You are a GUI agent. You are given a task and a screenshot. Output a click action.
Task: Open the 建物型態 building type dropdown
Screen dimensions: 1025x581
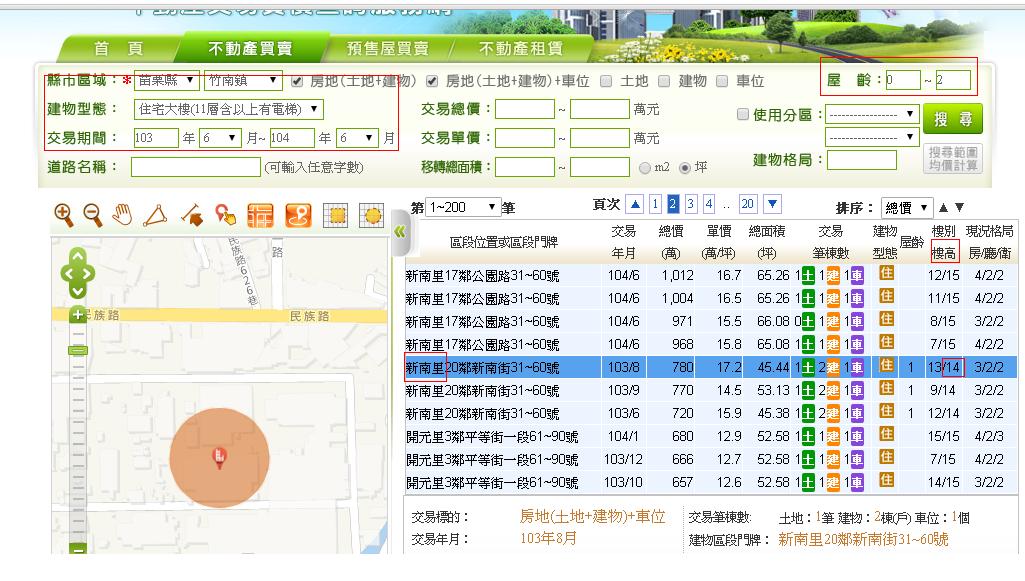pyautogui.click(x=228, y=109)
